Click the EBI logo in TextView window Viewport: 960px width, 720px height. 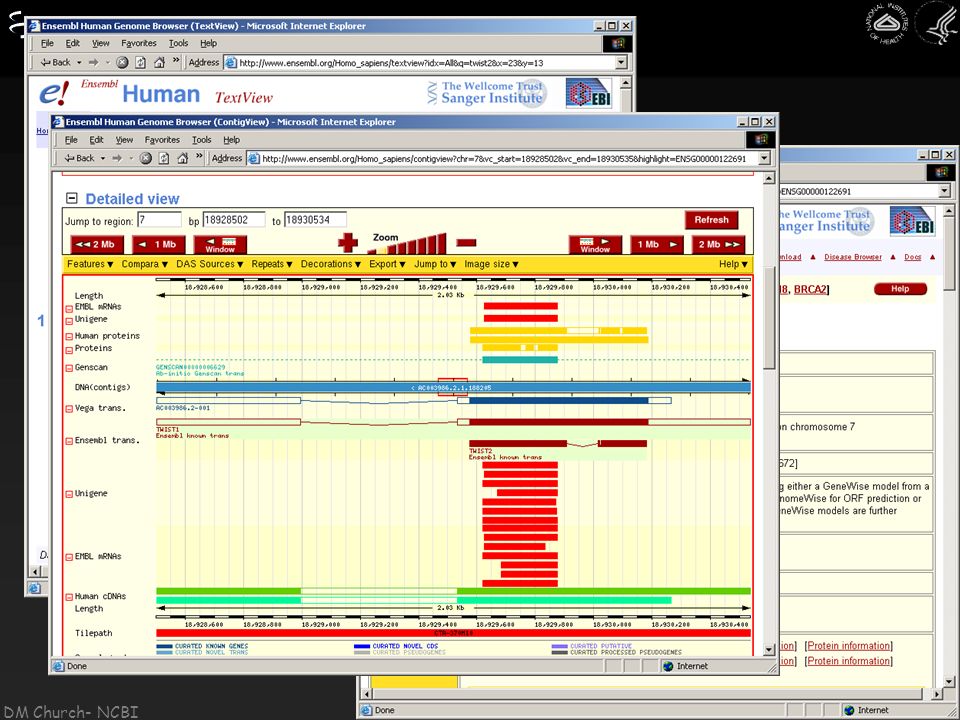[588, 93]
